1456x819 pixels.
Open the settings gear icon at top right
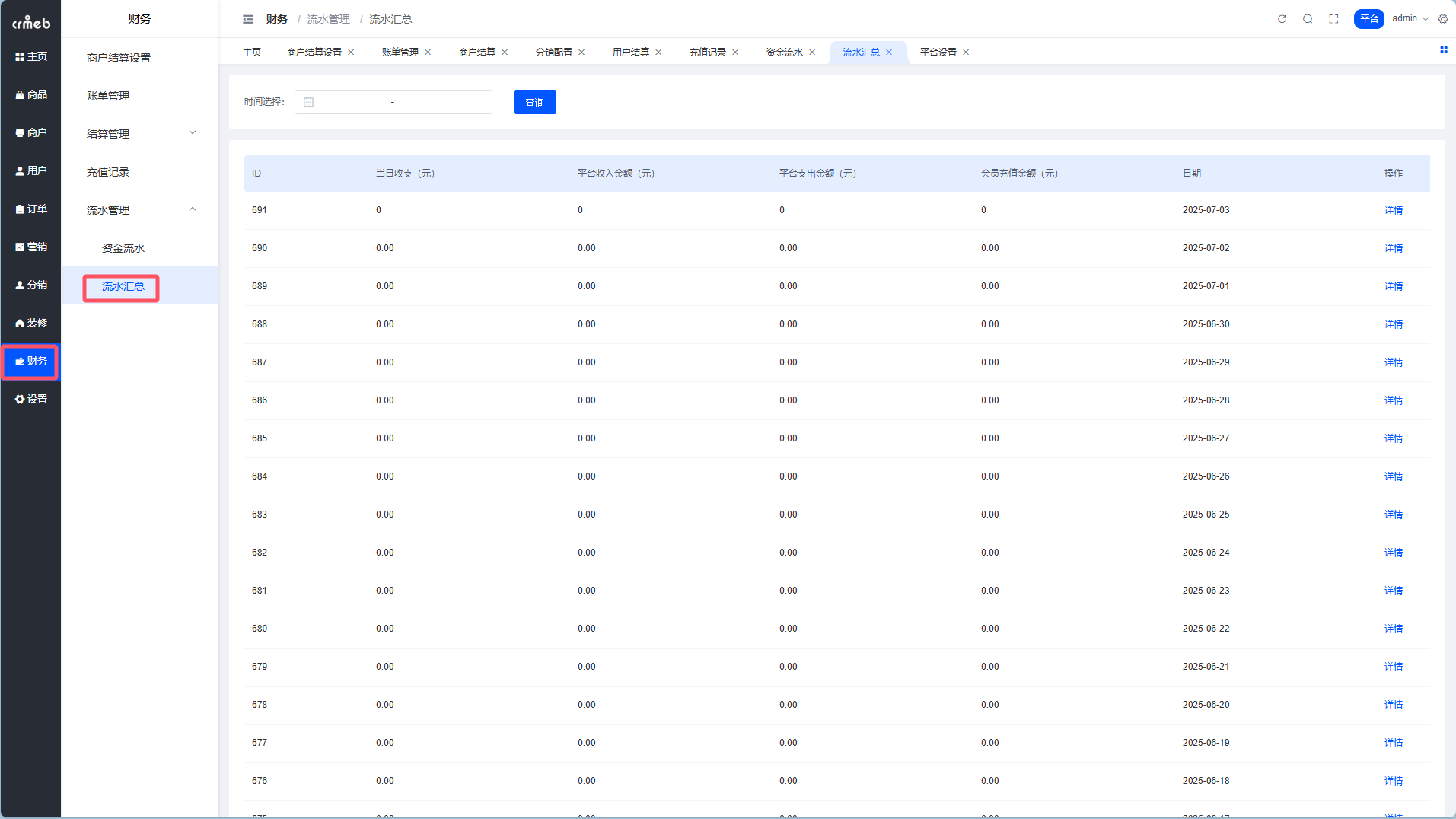tap(1443, 19)
